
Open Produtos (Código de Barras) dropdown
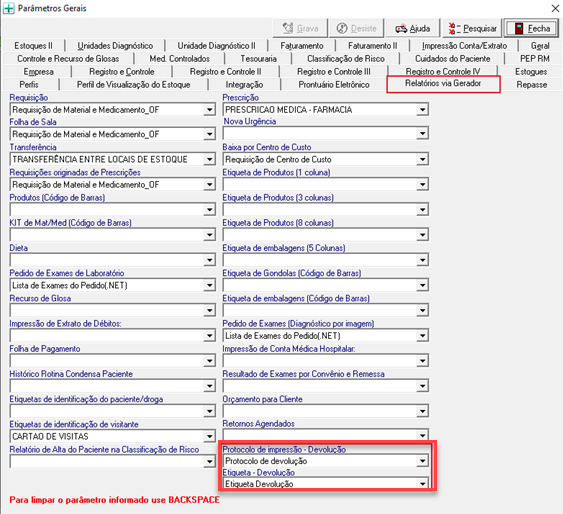pos(209,210)
